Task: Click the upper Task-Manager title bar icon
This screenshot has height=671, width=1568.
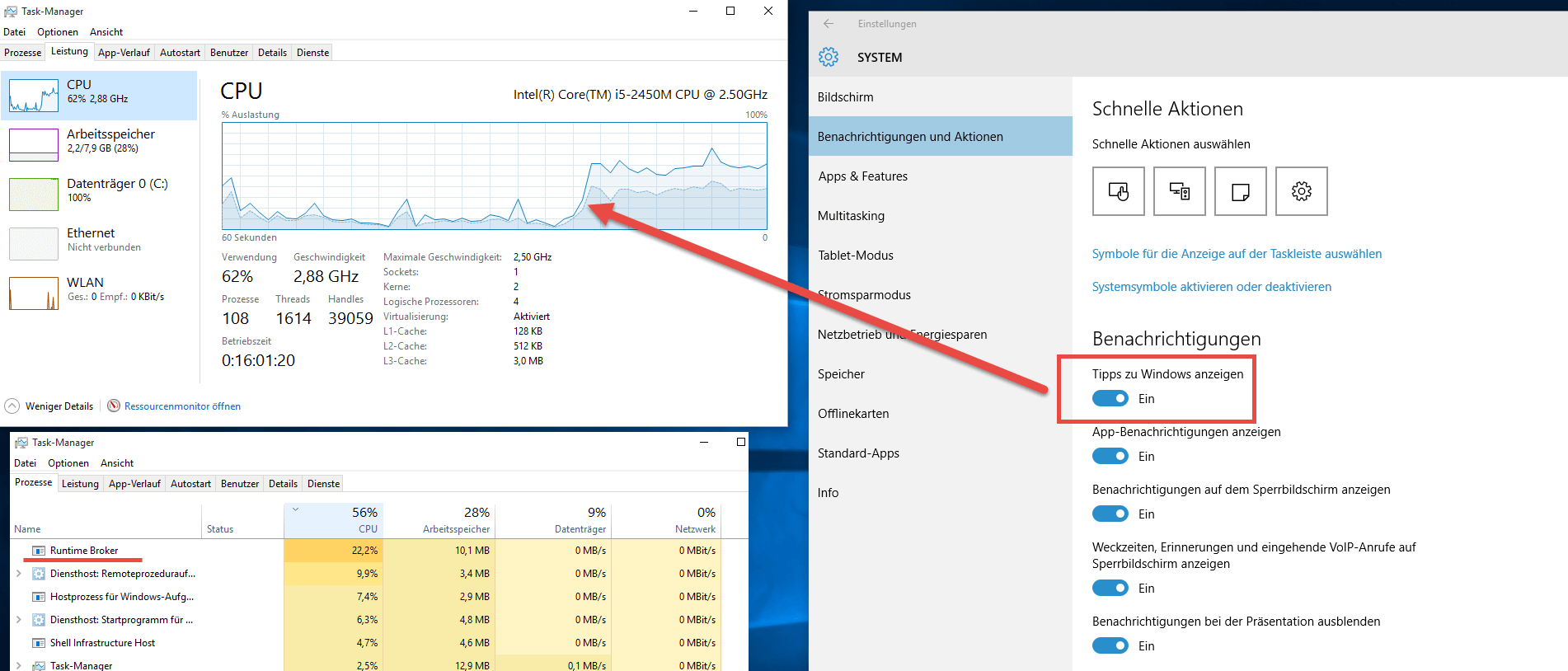Action: [x=11, y=12]
